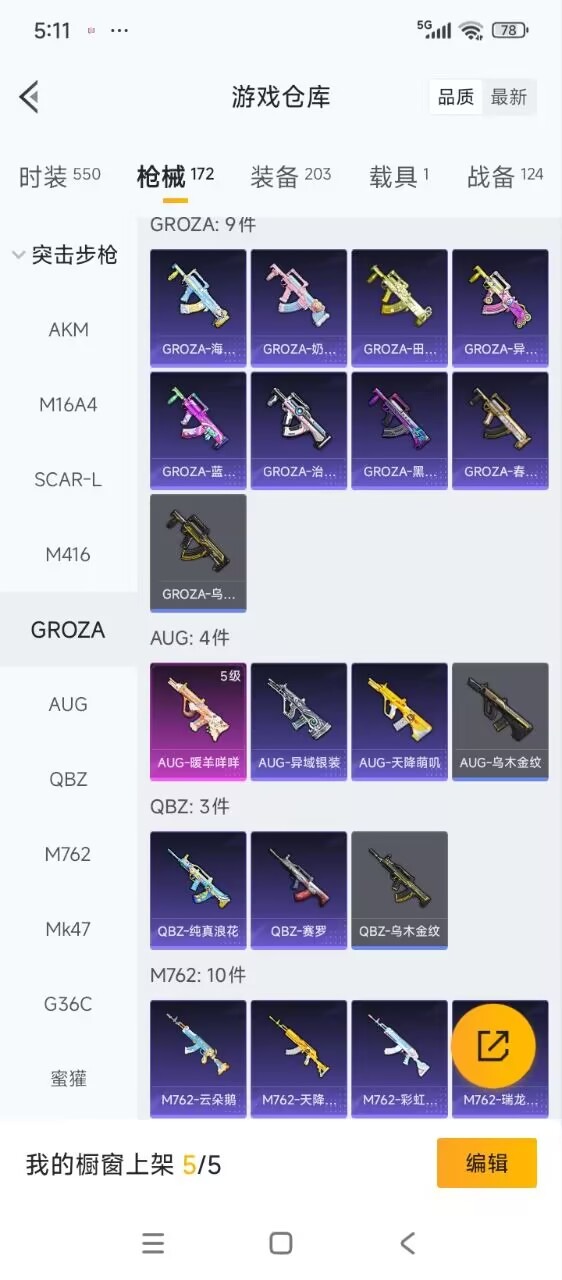Screen dimensions: 562x1280
Task: Select AKM in the weapon sidebar
Action: [68, 329]
